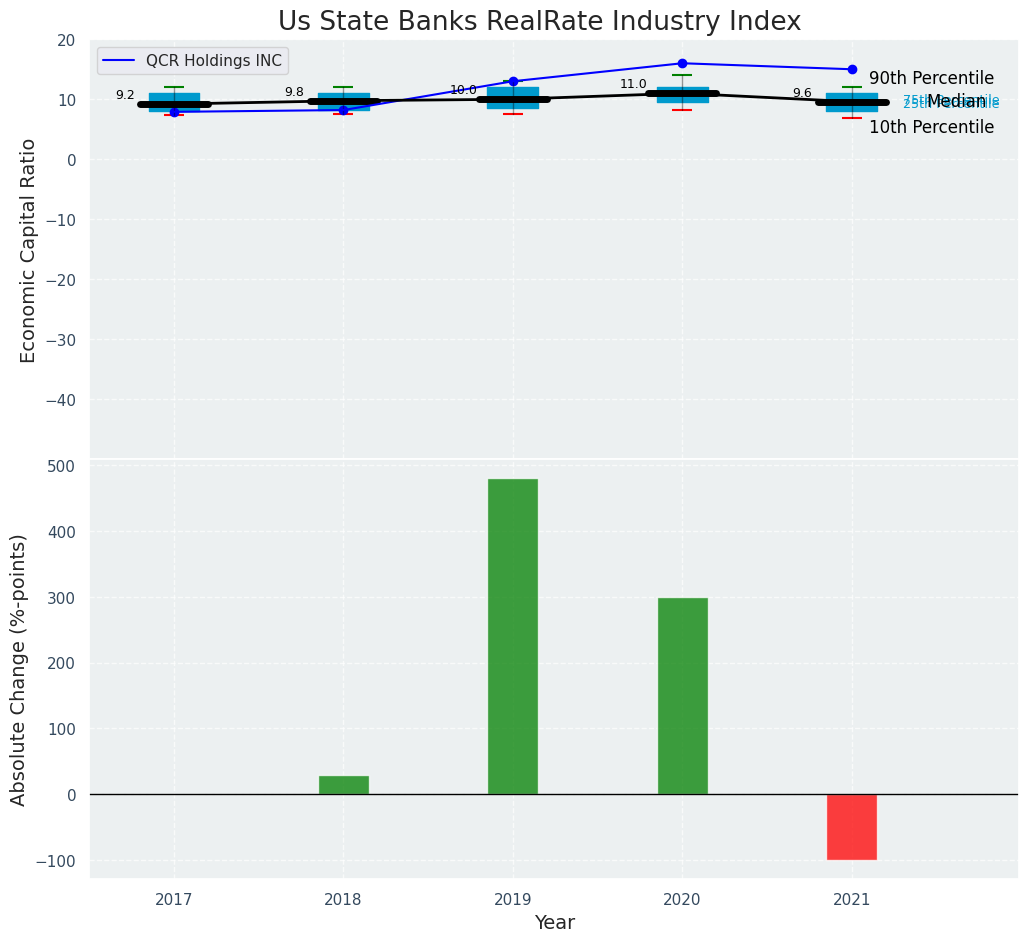Click the 2020 median label '11.0'
The image size is (1029, 942).
[633, 84]
